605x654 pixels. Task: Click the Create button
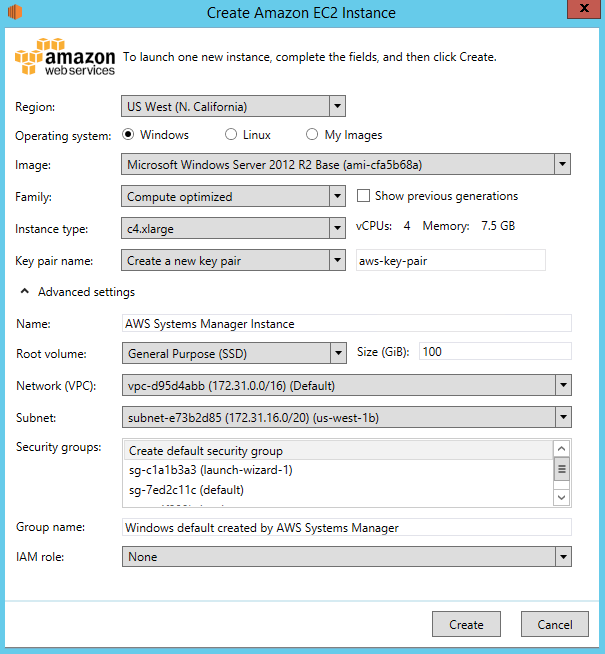(x=466, y=624)
